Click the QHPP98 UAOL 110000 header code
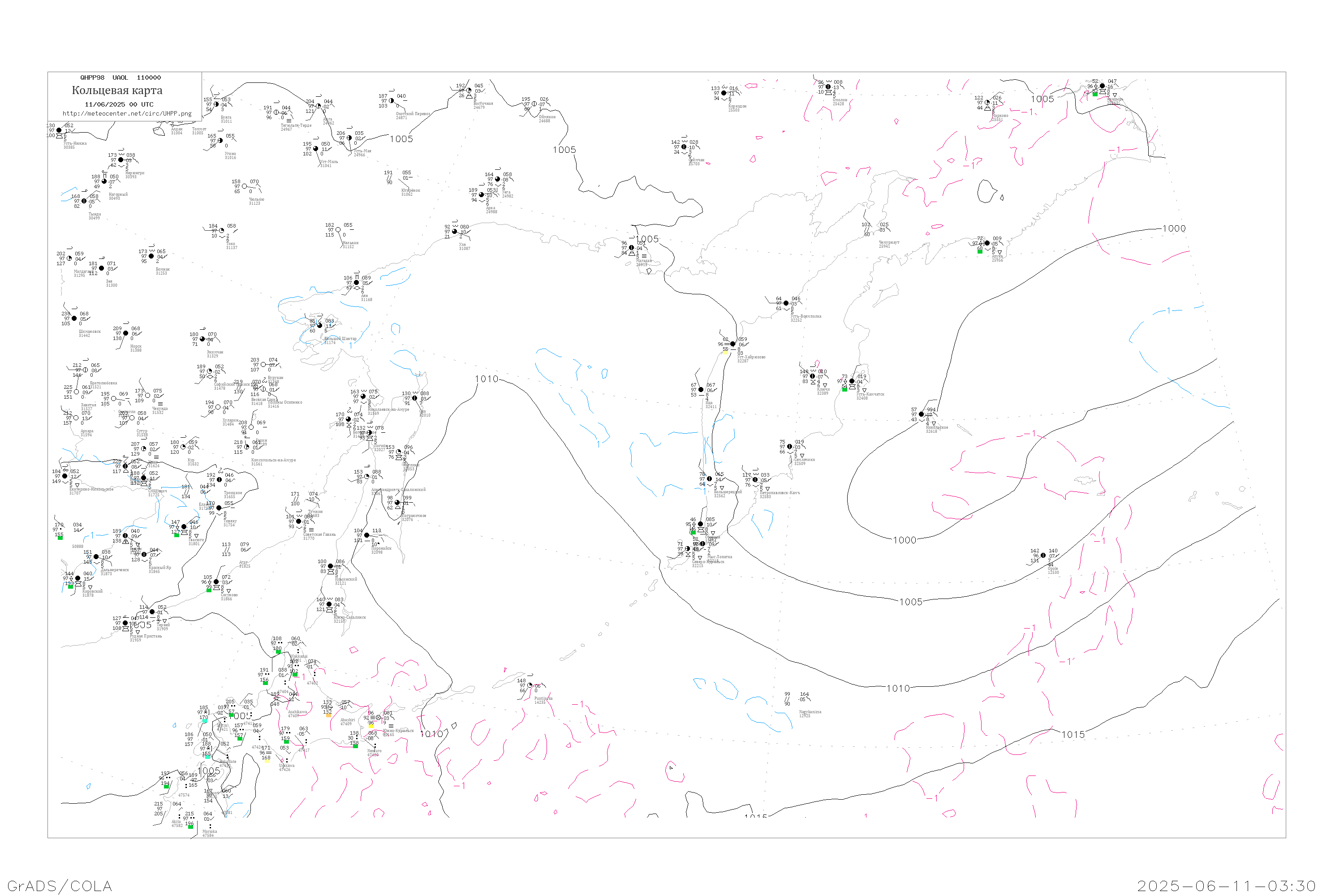Screen dimensions: 1344x896 pos(121,78)
